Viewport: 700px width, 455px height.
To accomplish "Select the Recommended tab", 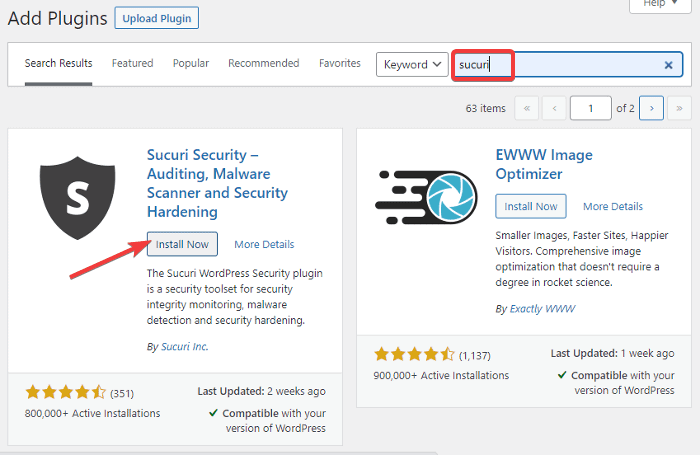I will (x=264, y=63).
